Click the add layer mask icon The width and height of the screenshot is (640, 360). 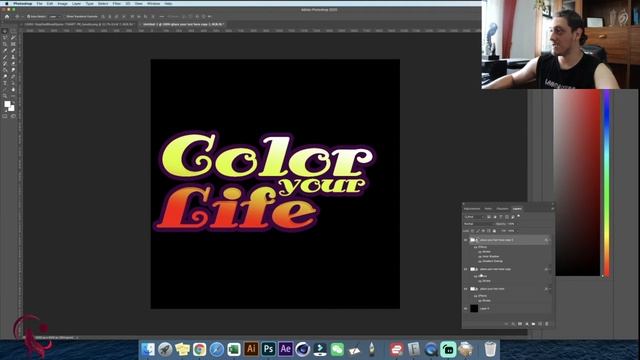(520, 324)
